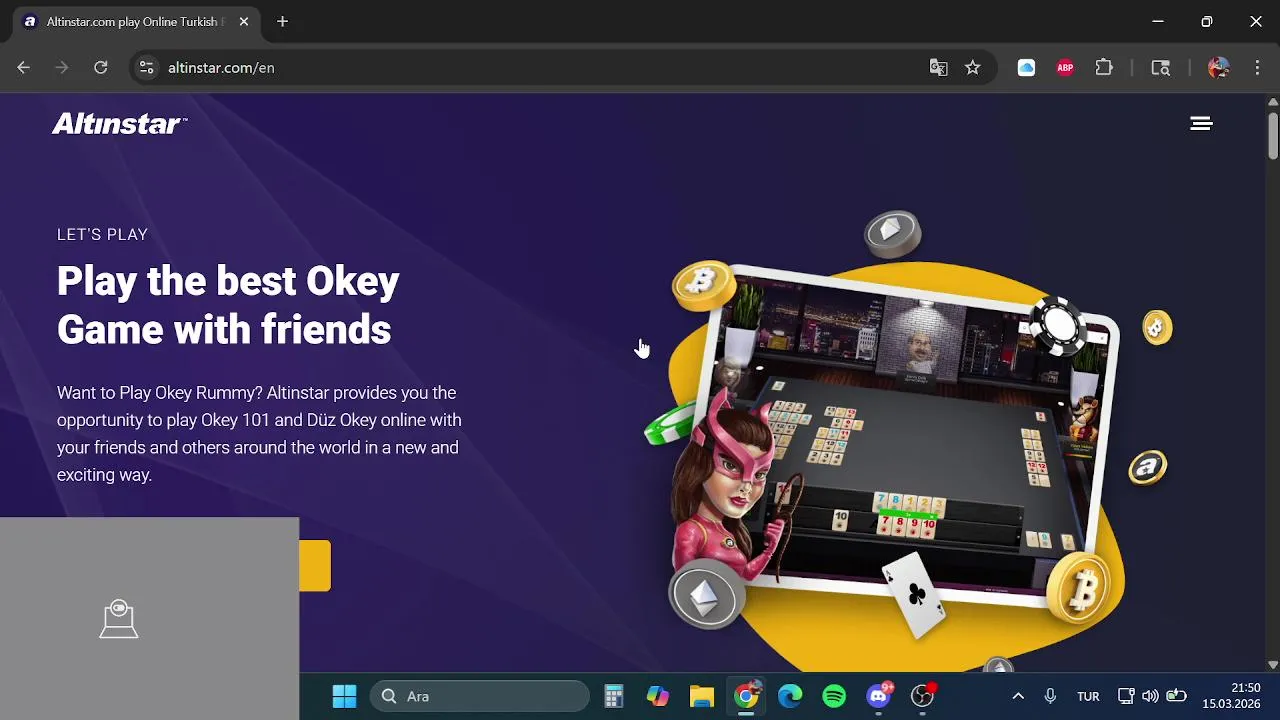Close the Altinstar.com tab
The image size is (1280, 720).
click(243, 21)
